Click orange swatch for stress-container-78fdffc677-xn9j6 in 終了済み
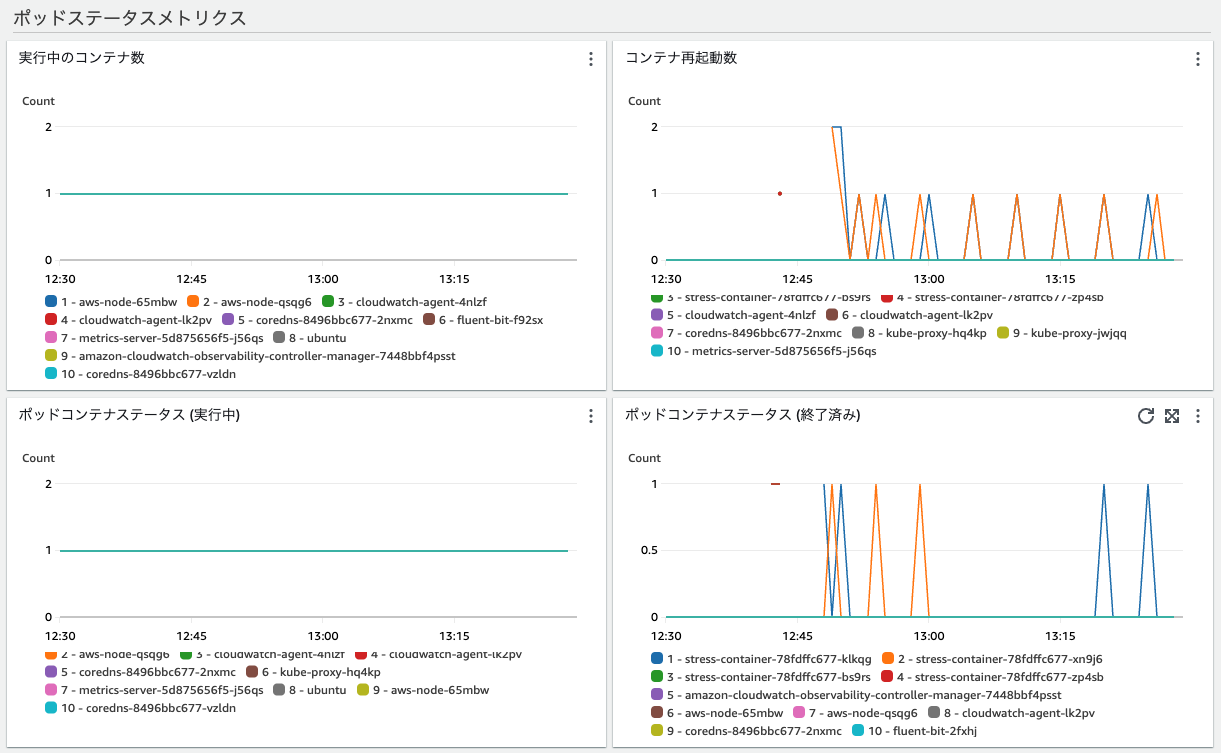1221x753 pixels. click(x=889, y=658)
